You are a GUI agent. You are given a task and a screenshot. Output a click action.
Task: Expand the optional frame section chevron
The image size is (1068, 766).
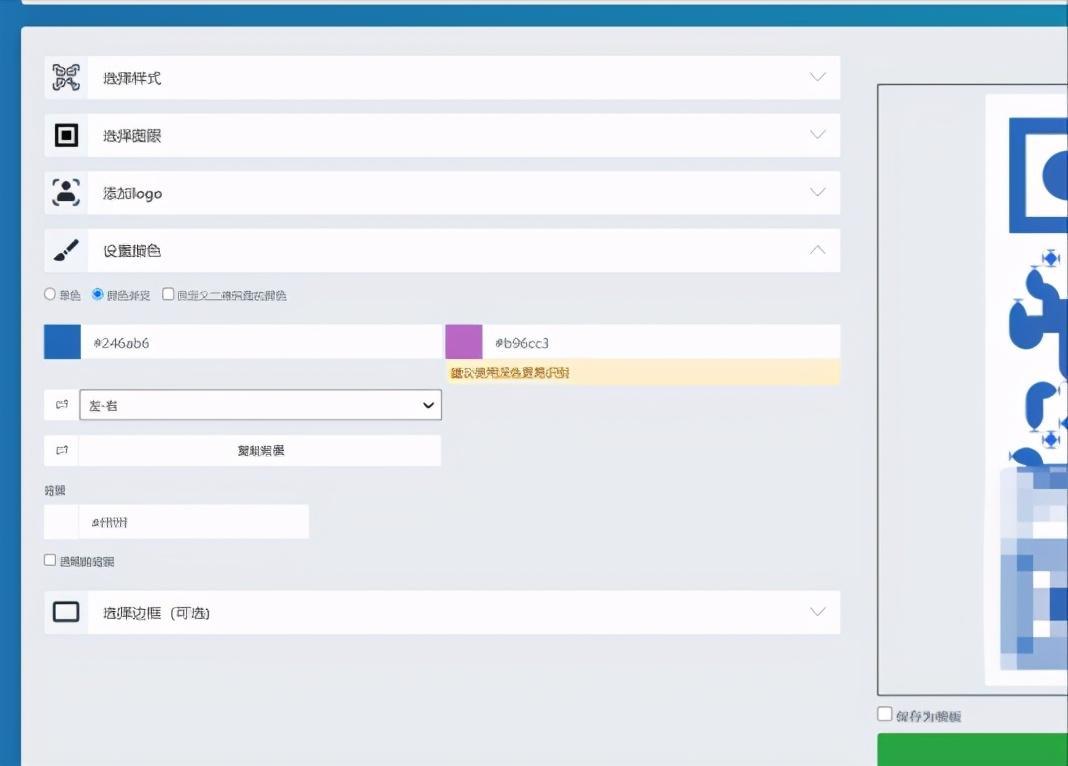817,612
